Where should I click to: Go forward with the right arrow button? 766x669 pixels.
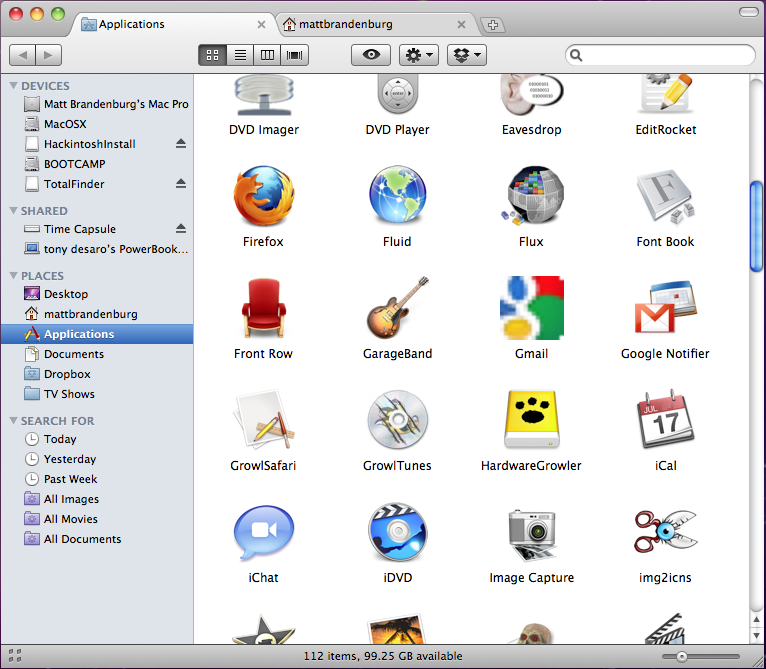pos(48,55)
